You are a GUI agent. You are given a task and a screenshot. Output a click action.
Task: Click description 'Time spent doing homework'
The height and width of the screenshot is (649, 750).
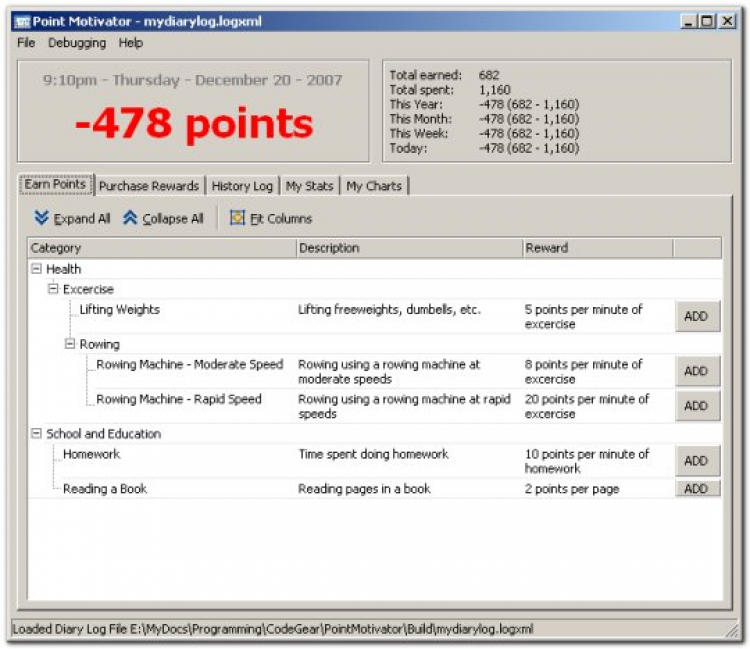click(x=374, y=454)
